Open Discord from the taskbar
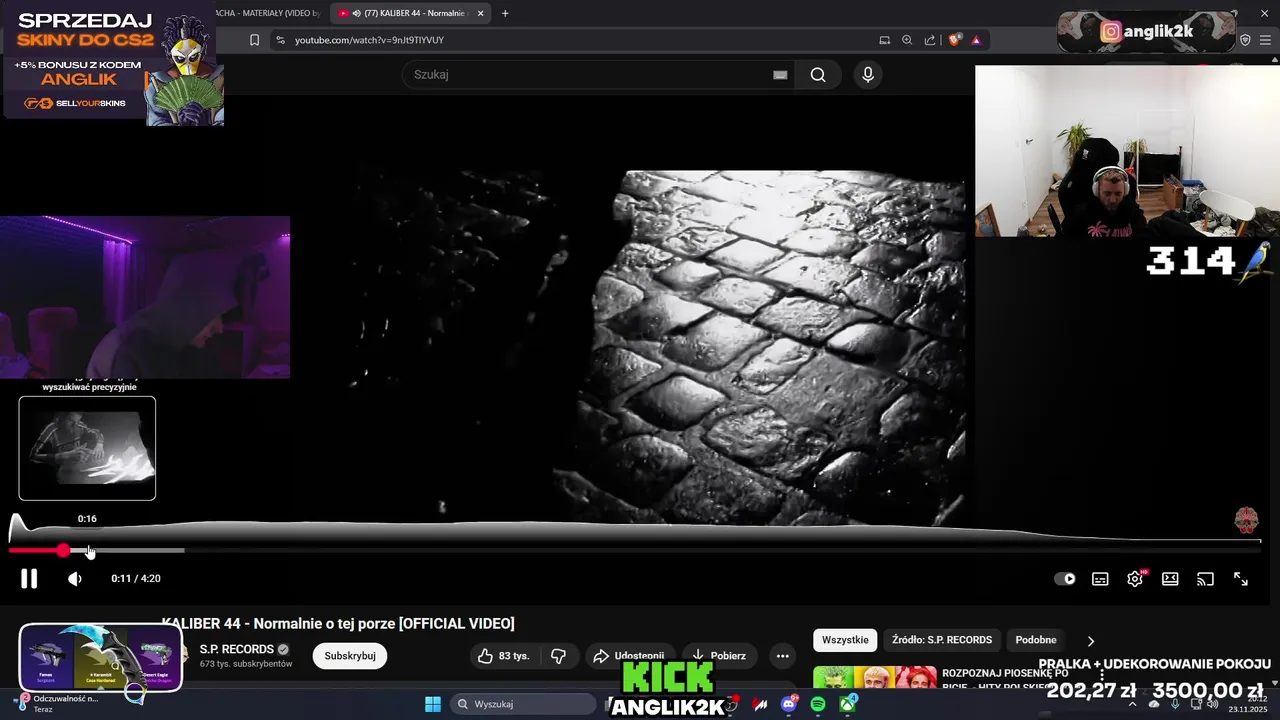The height and width of the screenshot is (720, 1280). pos(789,704)
